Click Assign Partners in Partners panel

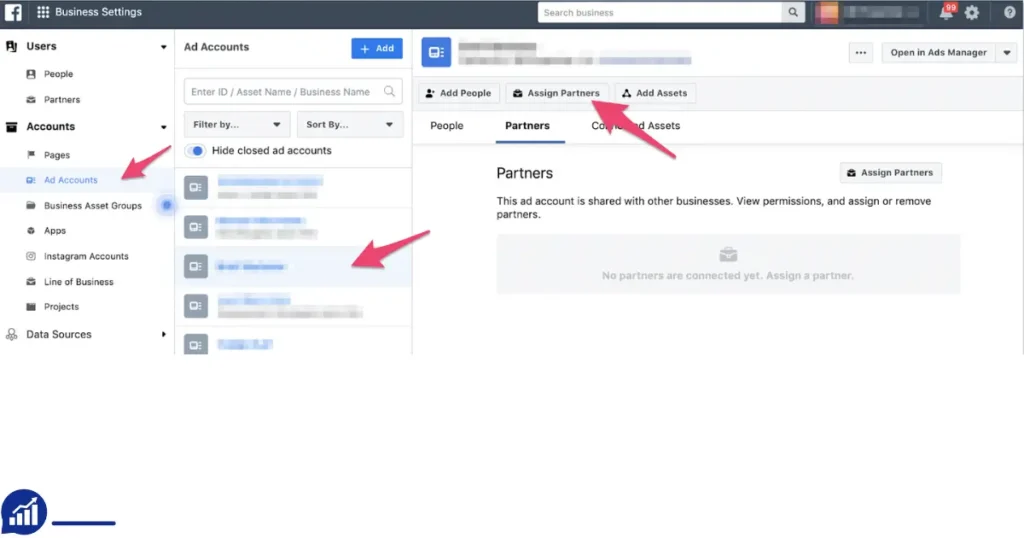coord(891,173)
